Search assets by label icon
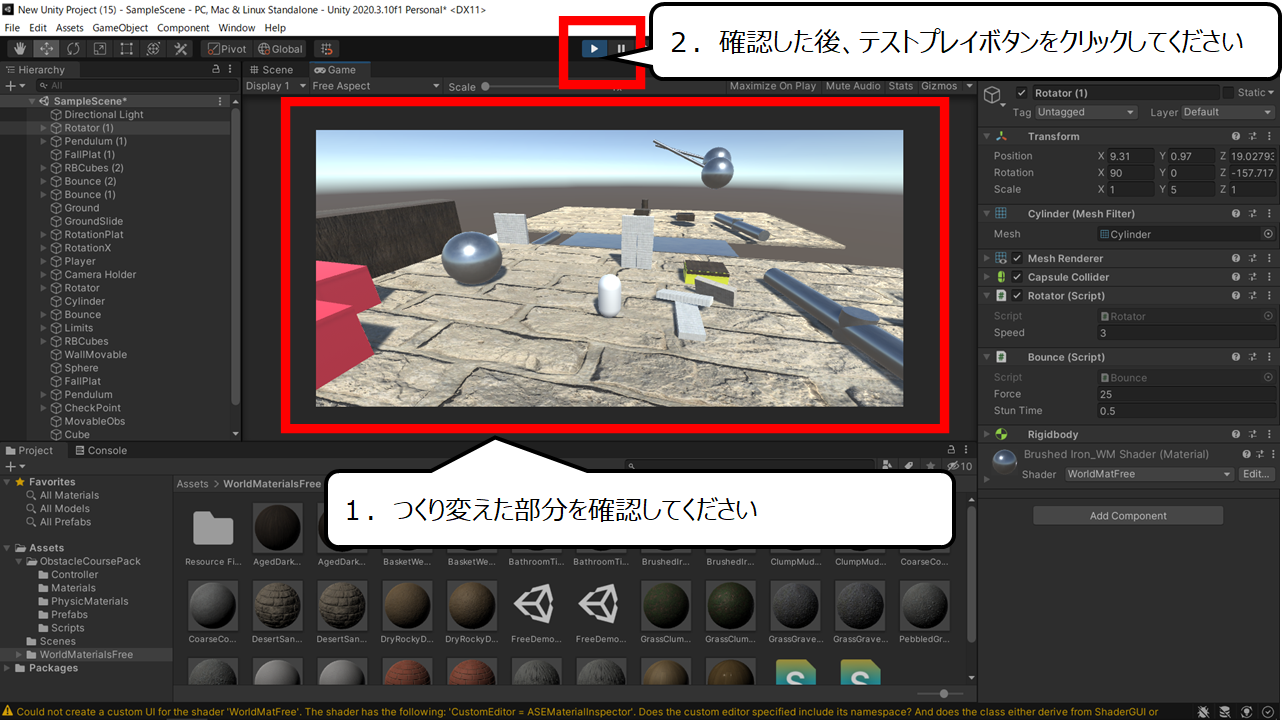Screen dimensions: 1282x720 909,466
